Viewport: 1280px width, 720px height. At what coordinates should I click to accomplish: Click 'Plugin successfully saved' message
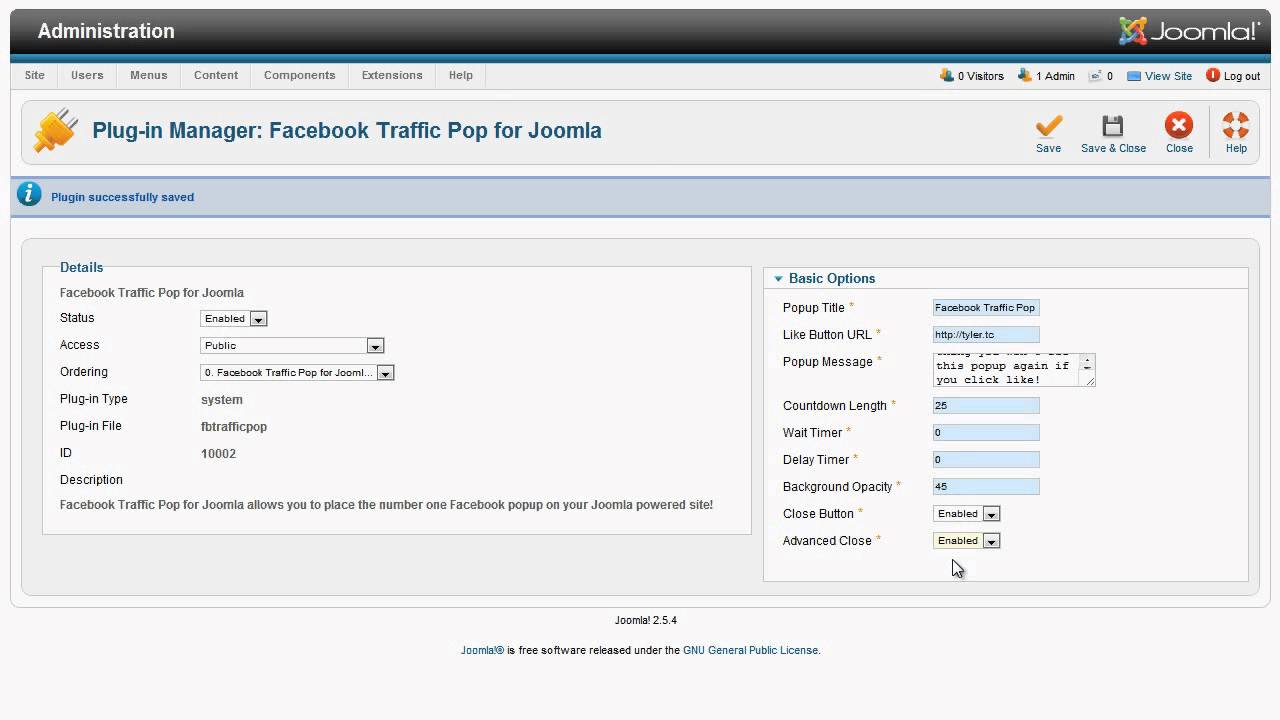coord(122,197)
